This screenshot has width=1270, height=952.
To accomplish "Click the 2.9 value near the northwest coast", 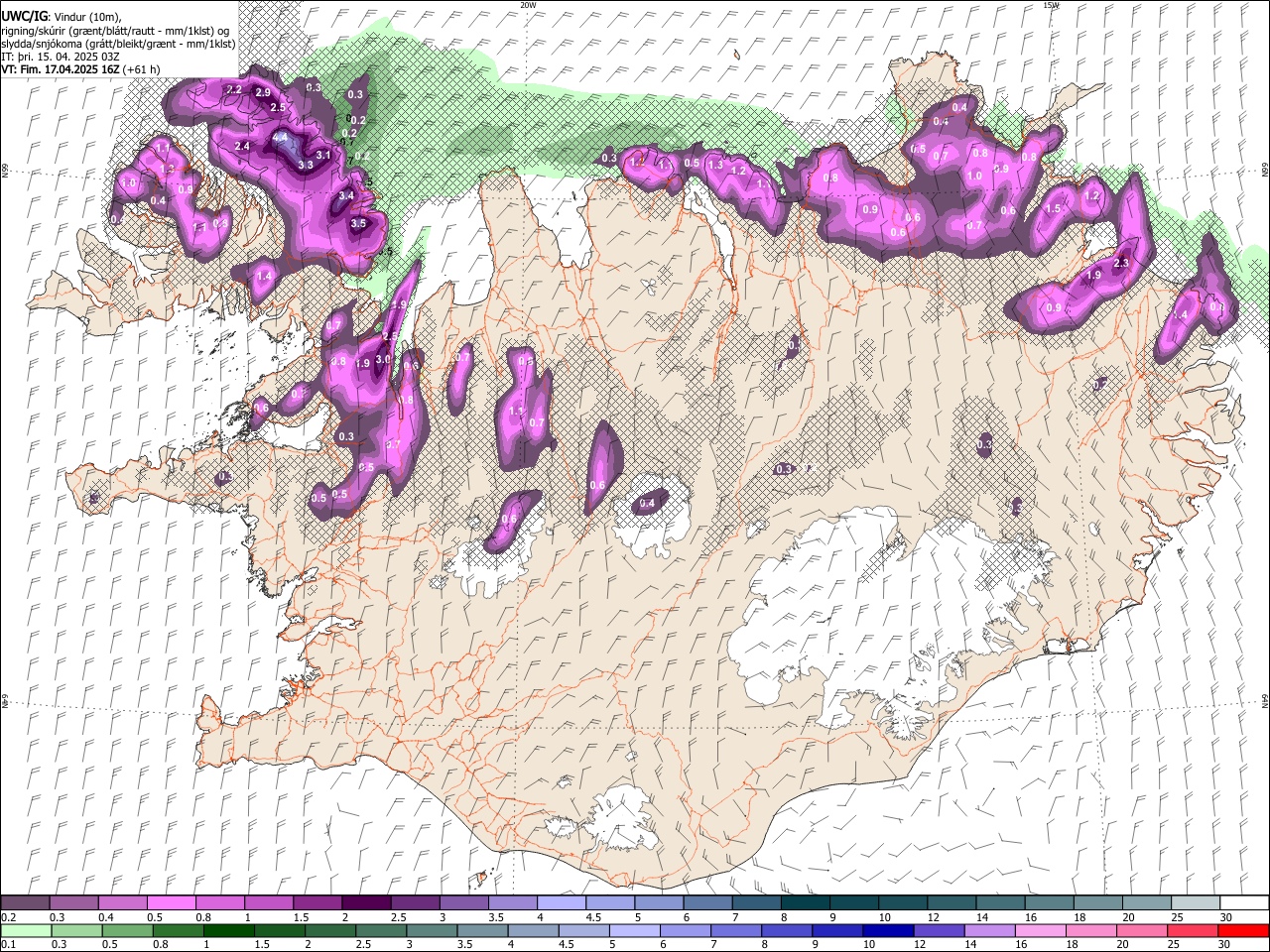I will pyautogui.click(x=263, y=92).
